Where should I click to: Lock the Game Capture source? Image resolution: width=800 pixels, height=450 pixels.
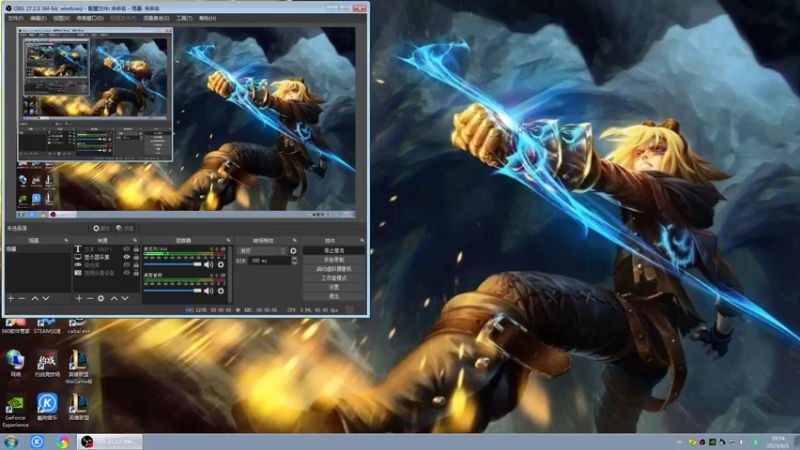coord(136,265)
